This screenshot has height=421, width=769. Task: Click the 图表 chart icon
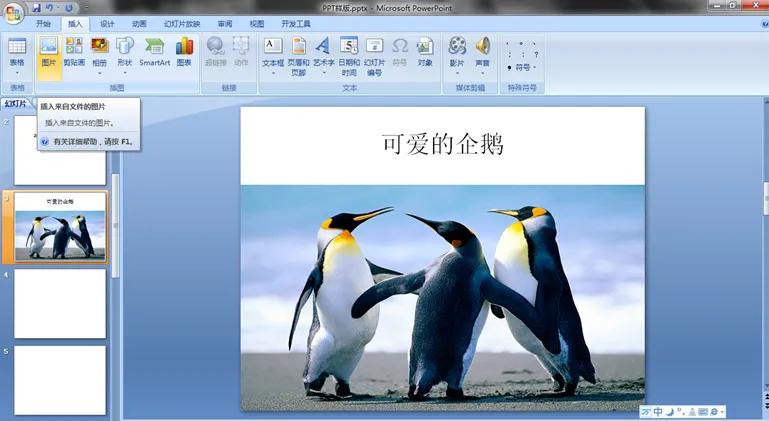[x=184, y=46]
